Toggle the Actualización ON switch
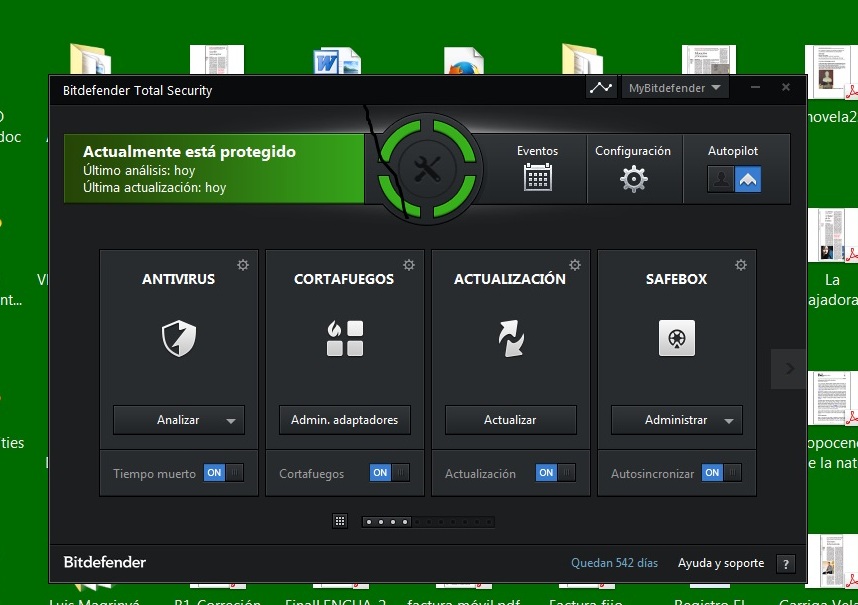 point(555,473)
